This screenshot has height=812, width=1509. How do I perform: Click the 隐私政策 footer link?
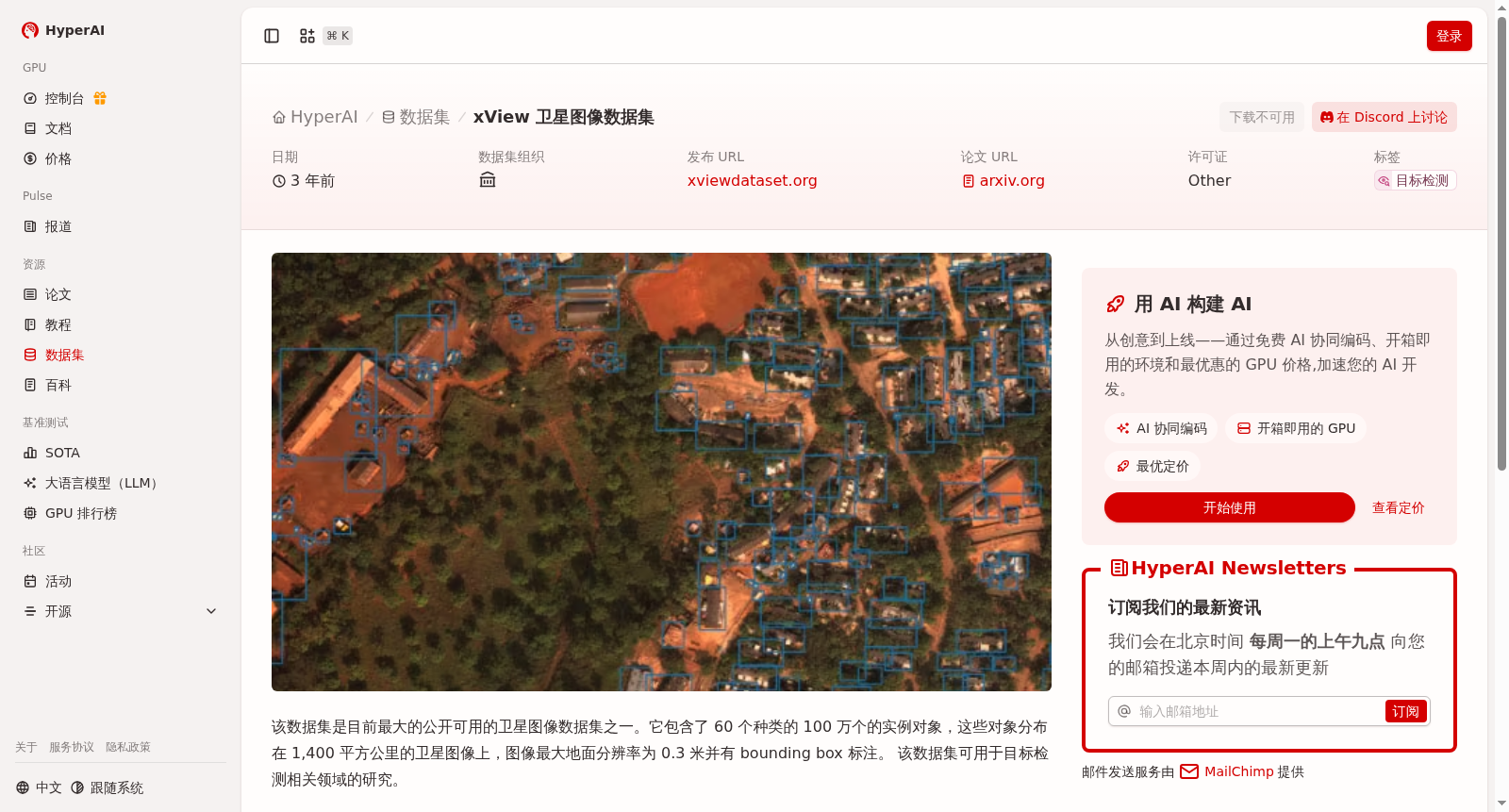tap(128, 747)
